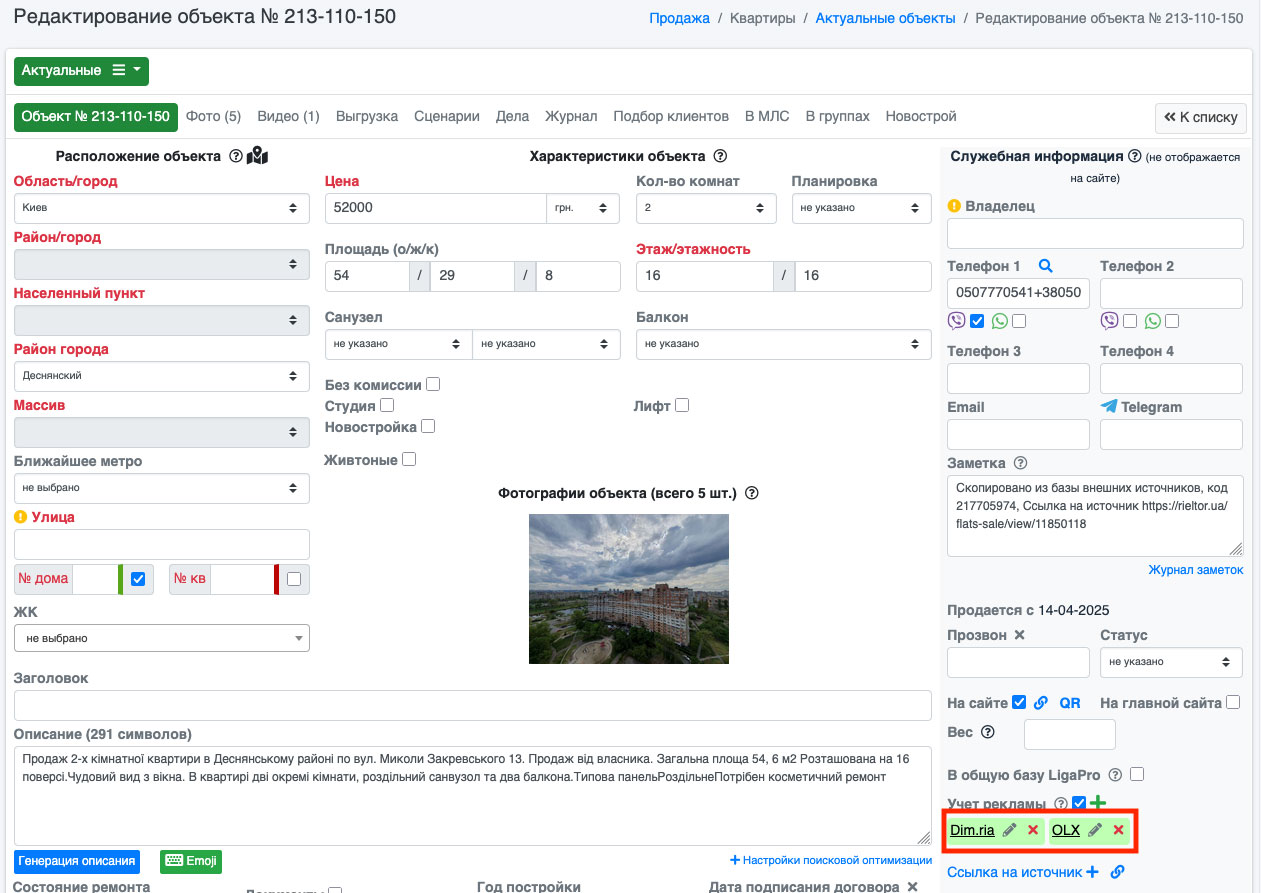1261x893 pixels.
Task: Click the green plus next to Учет рекламы
Action: point(1097,803)
